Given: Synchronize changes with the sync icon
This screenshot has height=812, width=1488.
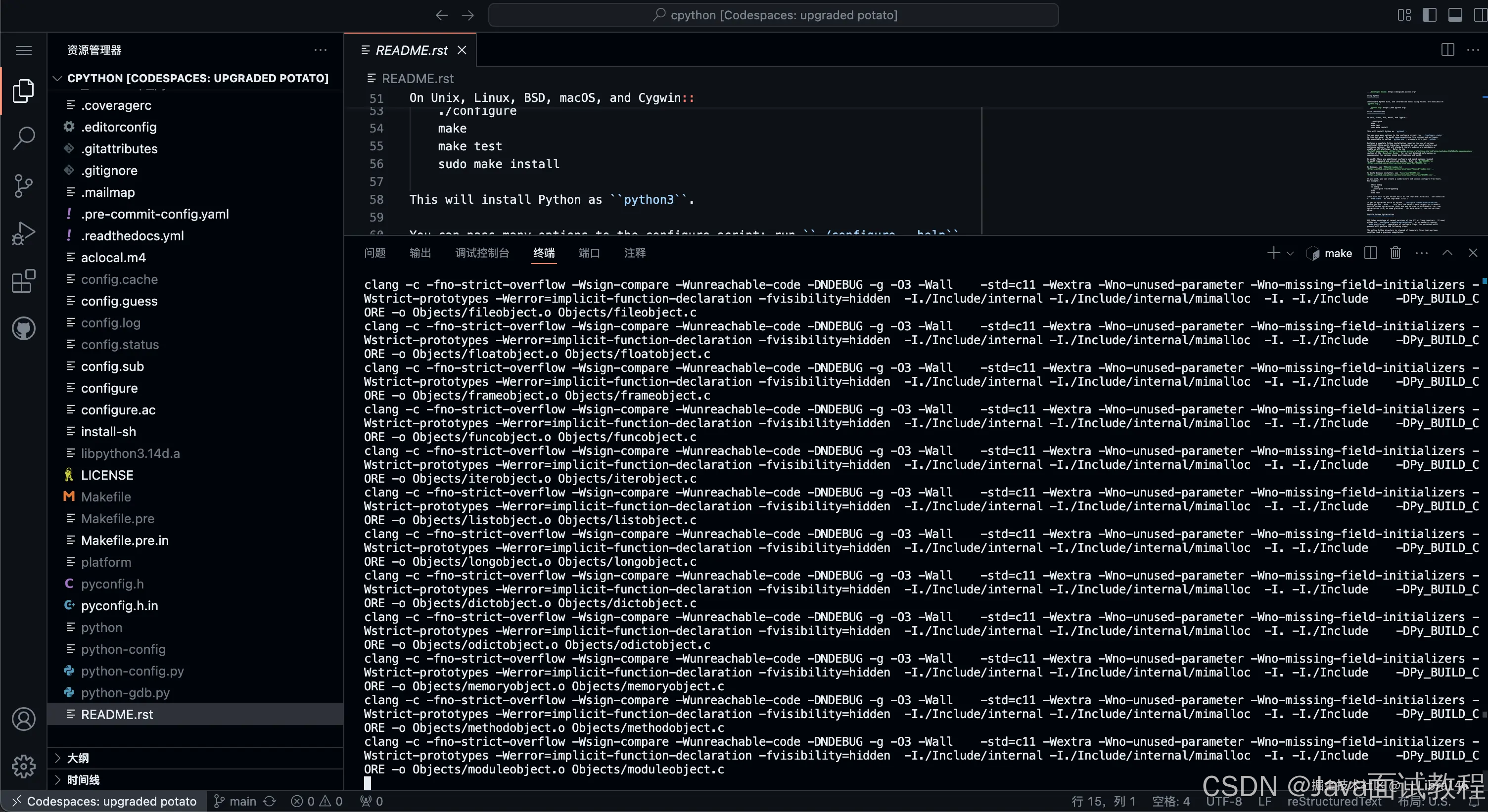Looking at the screenshot, I should (270, 802).
